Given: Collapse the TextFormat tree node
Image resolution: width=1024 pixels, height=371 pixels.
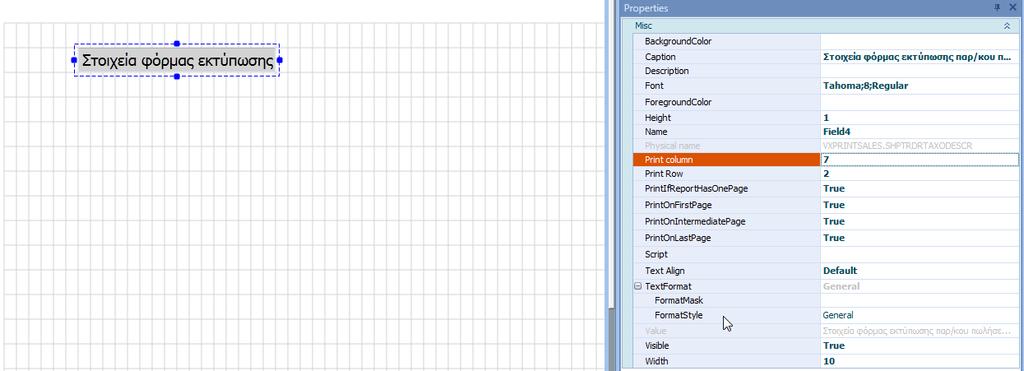Looking at the screenshot, I should (x=638, y=286).
